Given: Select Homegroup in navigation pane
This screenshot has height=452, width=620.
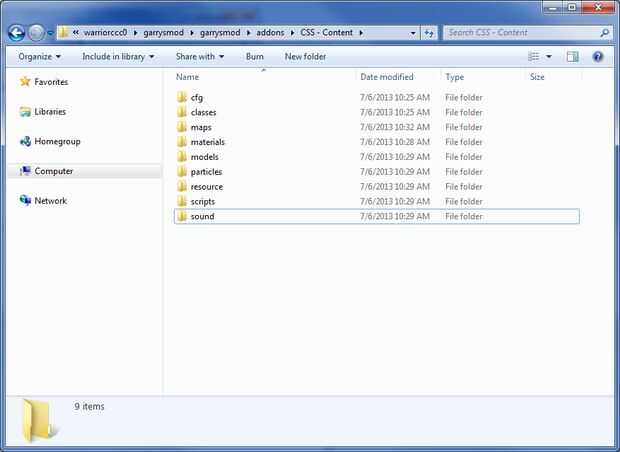Looking at the screenshot, I should tap(57, 141).
